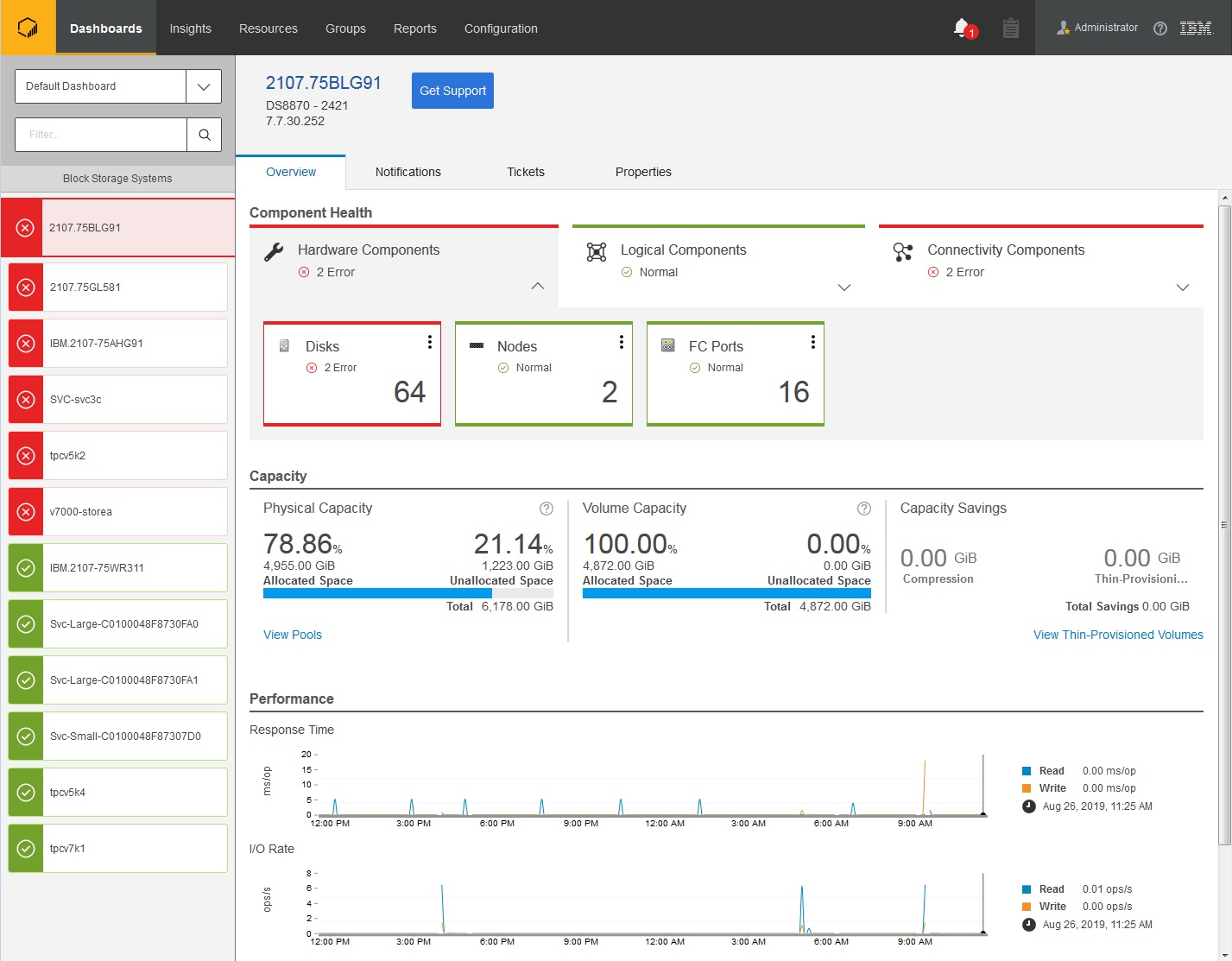The width and height of the screenshot is (1232, 961).
Task: Open the Disks component tile
Action: tap(352, 374)
